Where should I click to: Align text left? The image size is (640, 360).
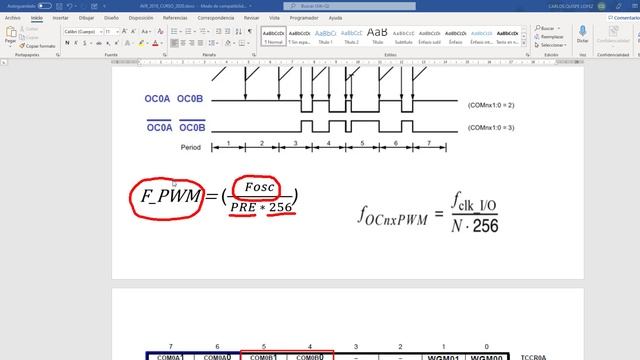(174, 43)
